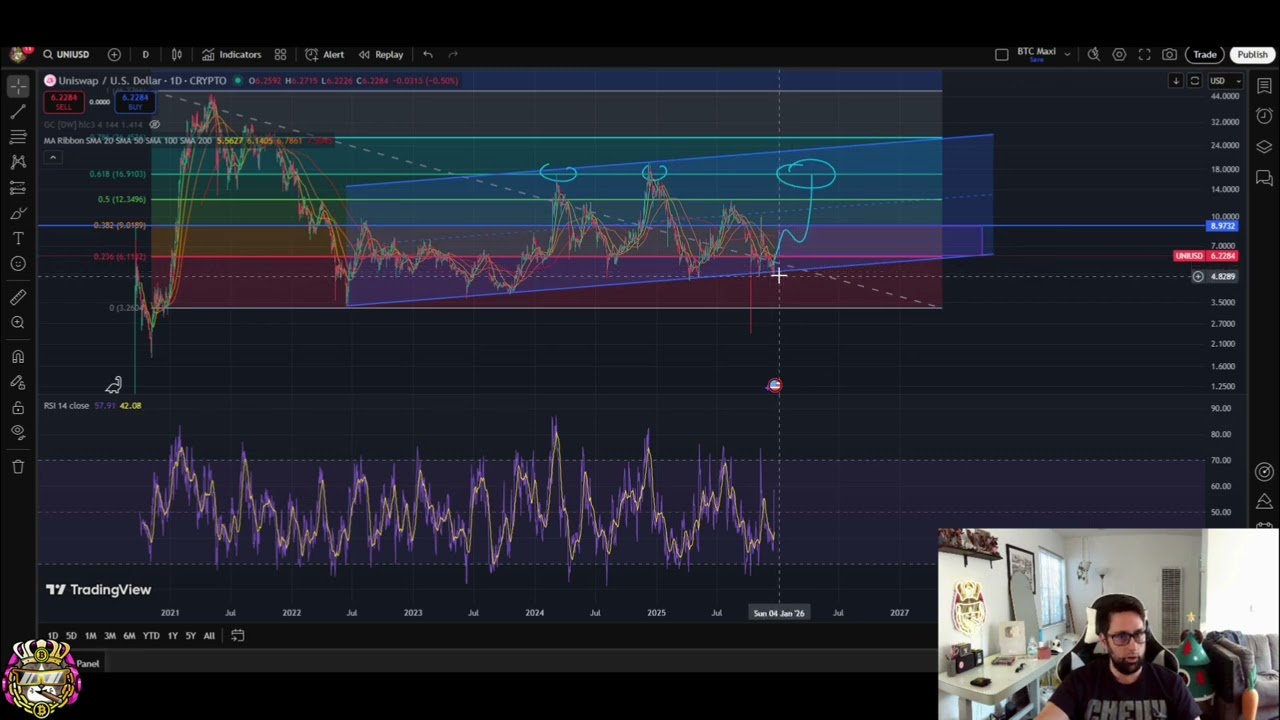This screenshot has width=1280, height=720.
Task: Click the trash remove objects icon
Action: click(x=18, y=466)
